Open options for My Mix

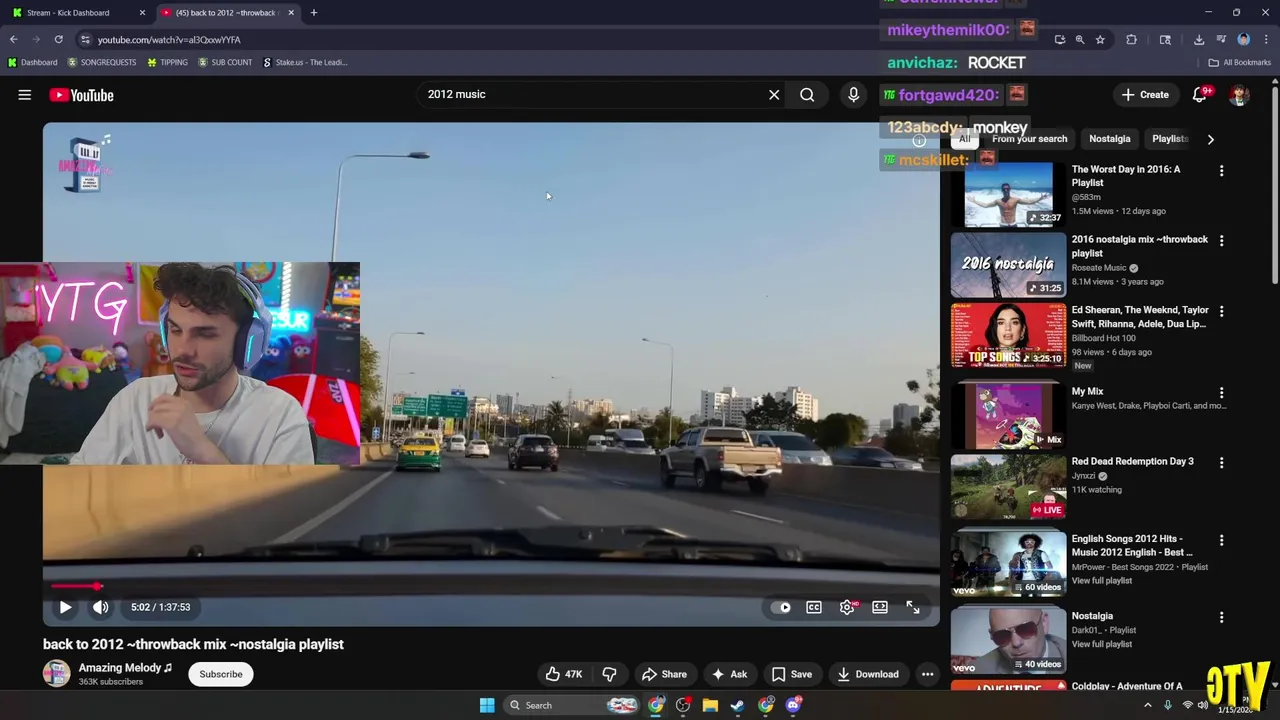pos(1221,393)
